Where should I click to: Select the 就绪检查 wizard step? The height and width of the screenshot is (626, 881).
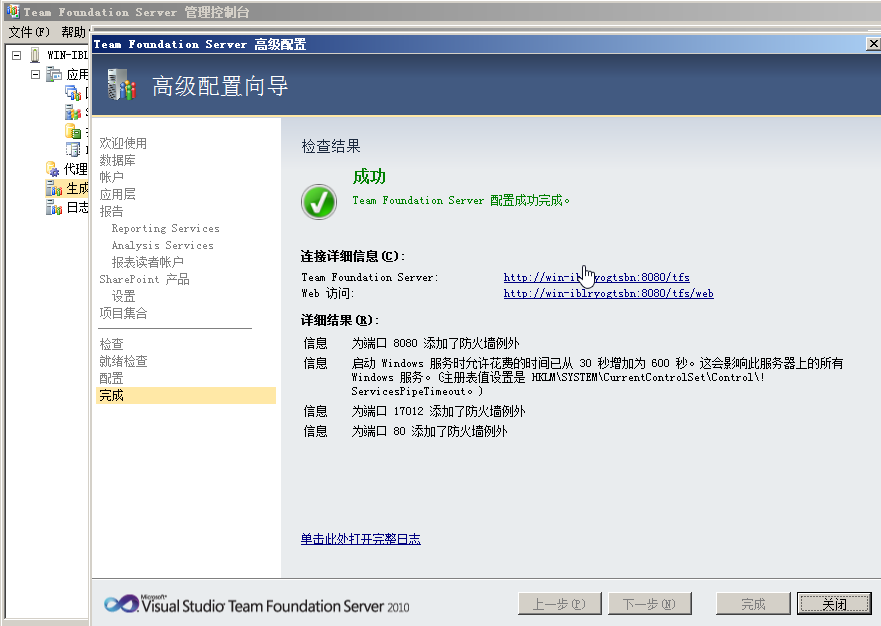tap(123, 361)
